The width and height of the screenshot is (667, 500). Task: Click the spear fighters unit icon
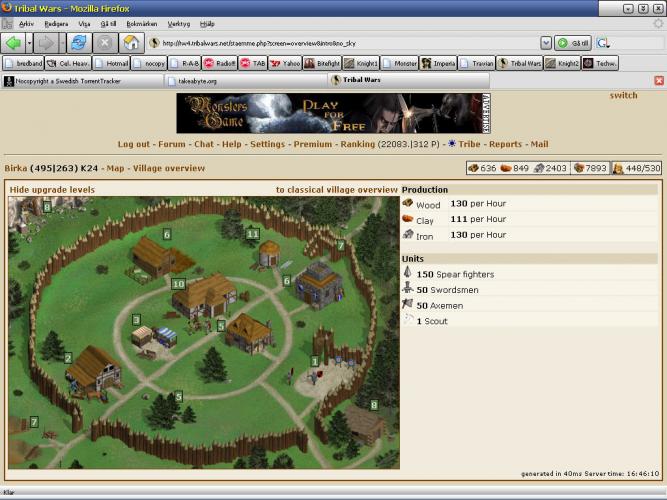408,274
